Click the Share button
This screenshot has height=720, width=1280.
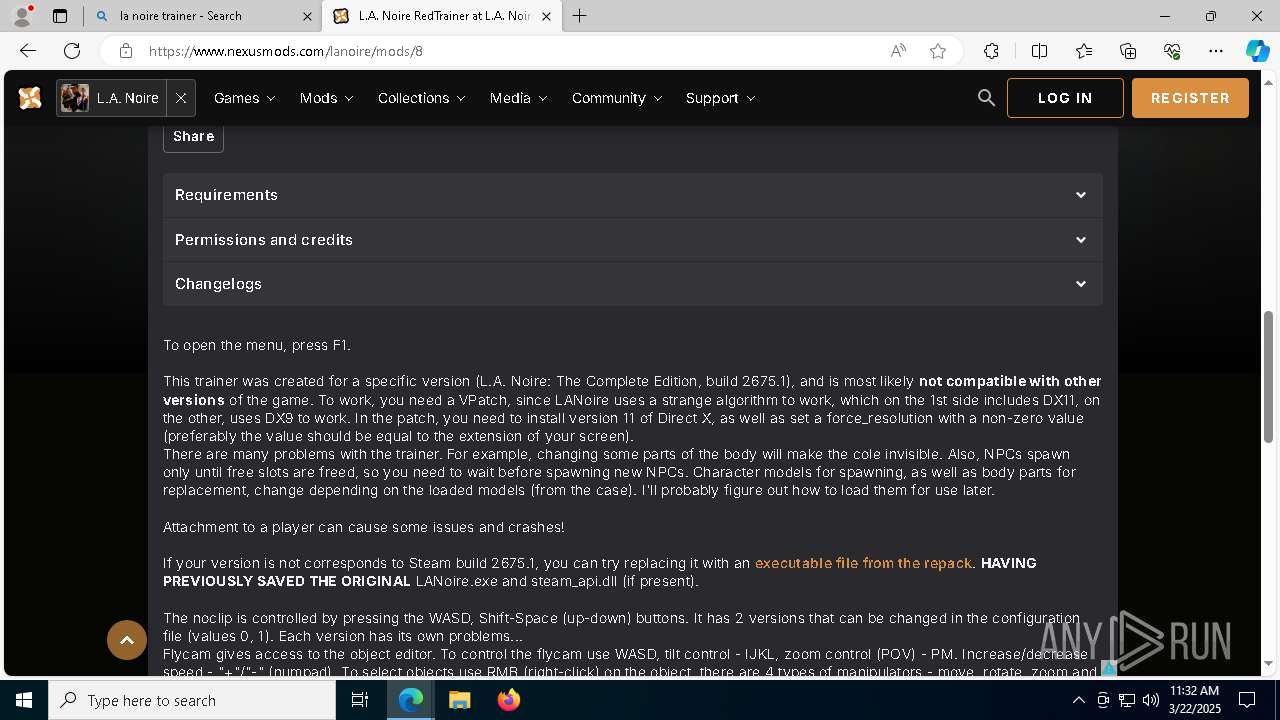193,136
